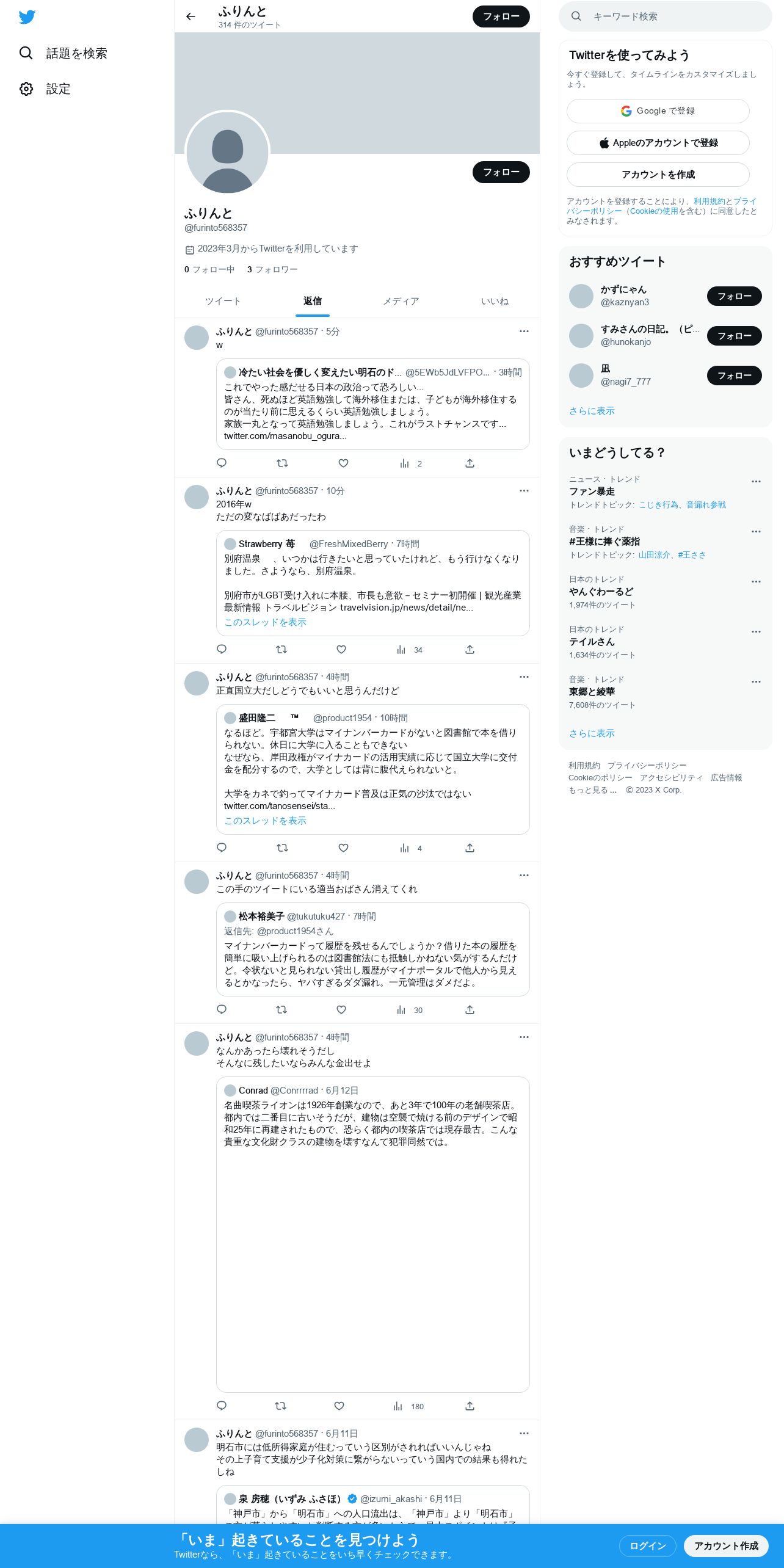Viewport: 784px width, 1568px height.
Task: View analytics showing 30 views
Action: pyautogui.click(x=408, y=1010)
